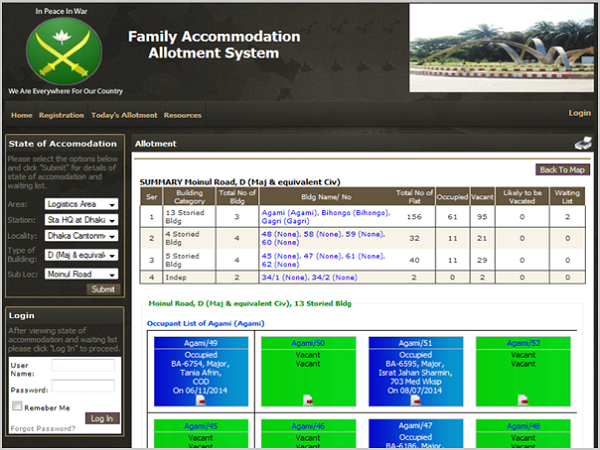
Task: Open document icon on Agami/50 card
Action: (308, 400)
